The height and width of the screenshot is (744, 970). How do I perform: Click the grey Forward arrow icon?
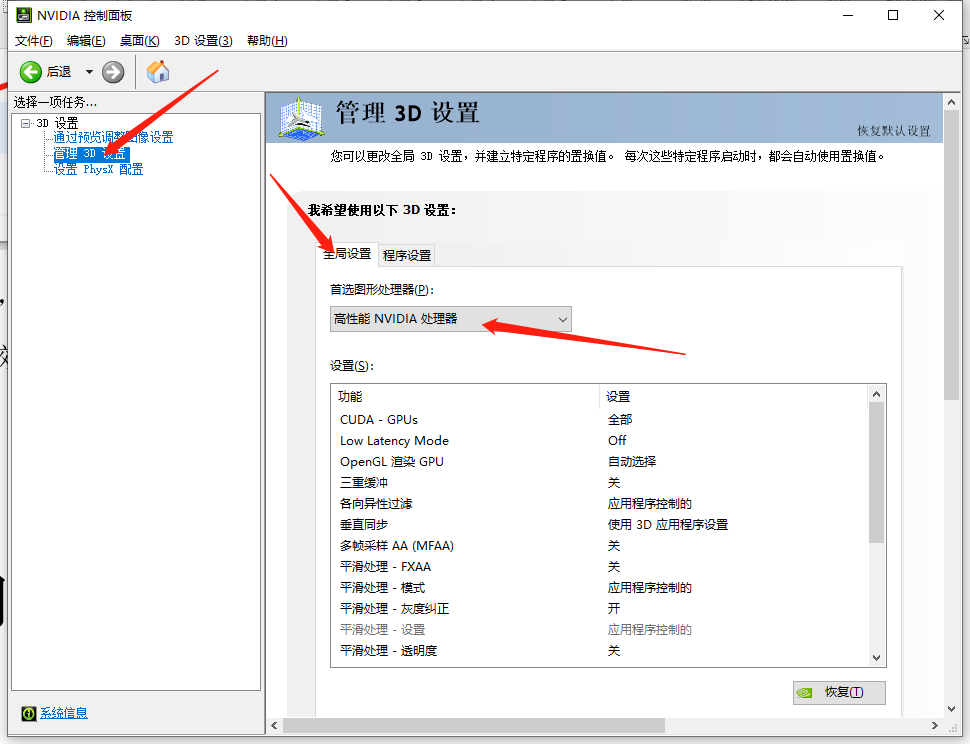click(113, 72)
